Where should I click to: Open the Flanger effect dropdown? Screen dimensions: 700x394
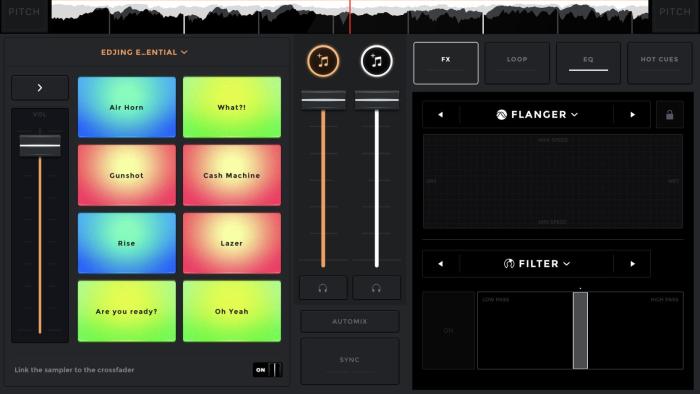(537, 115)
